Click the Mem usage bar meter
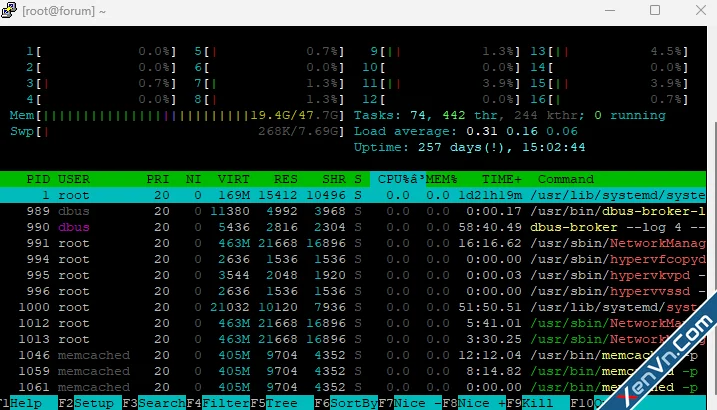 pos(177,115)
